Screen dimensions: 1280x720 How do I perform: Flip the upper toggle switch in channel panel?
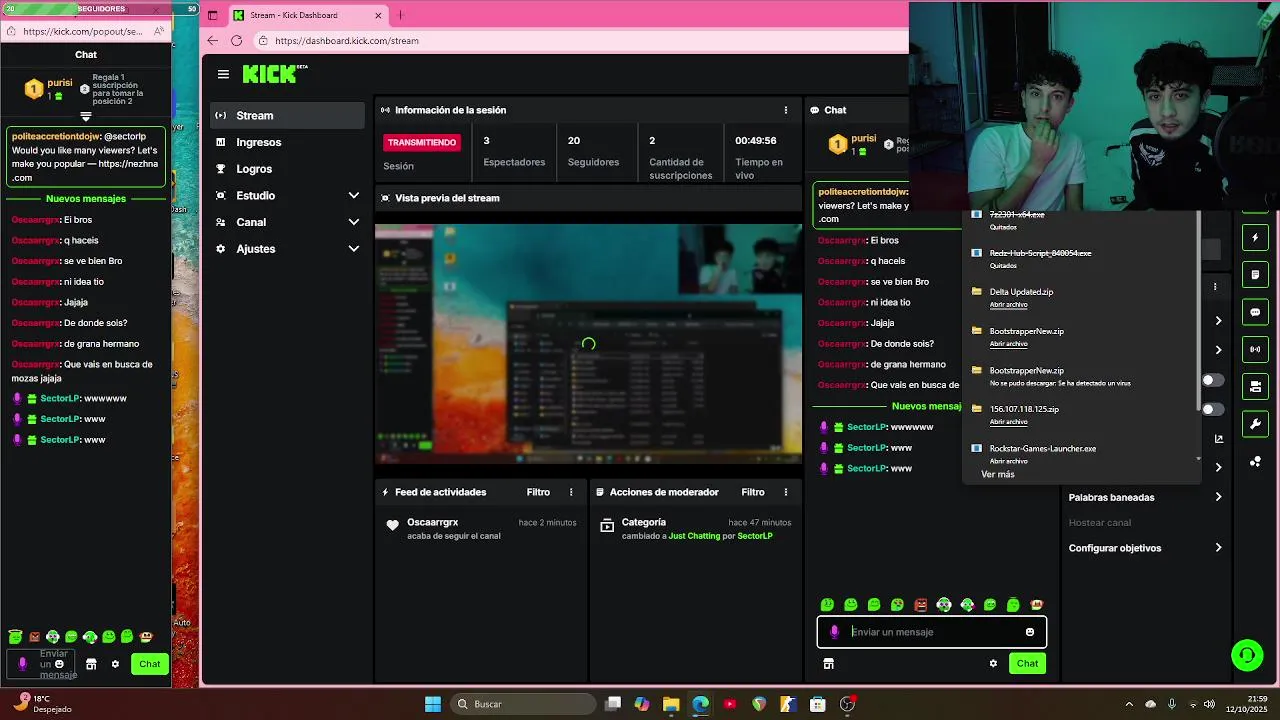tap(1213, 380)
